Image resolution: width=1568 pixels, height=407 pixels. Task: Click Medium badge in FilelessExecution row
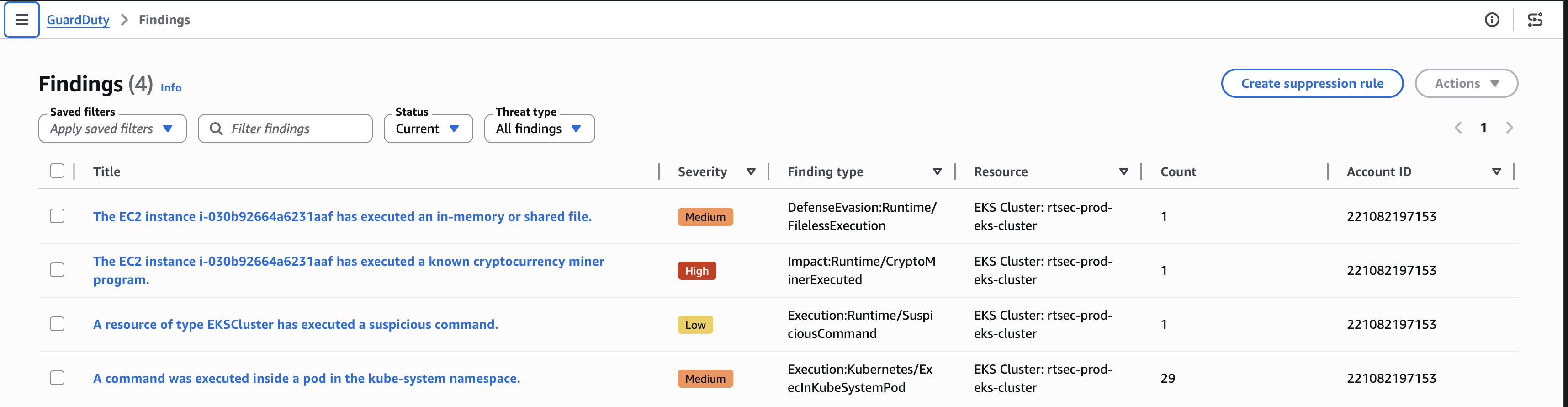click(x=705, y=217)
